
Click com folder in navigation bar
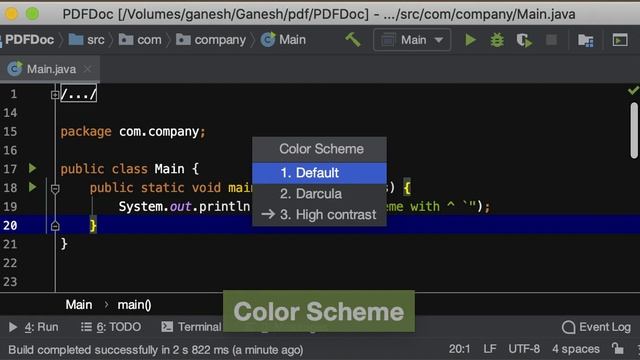[x=140, y=40]
